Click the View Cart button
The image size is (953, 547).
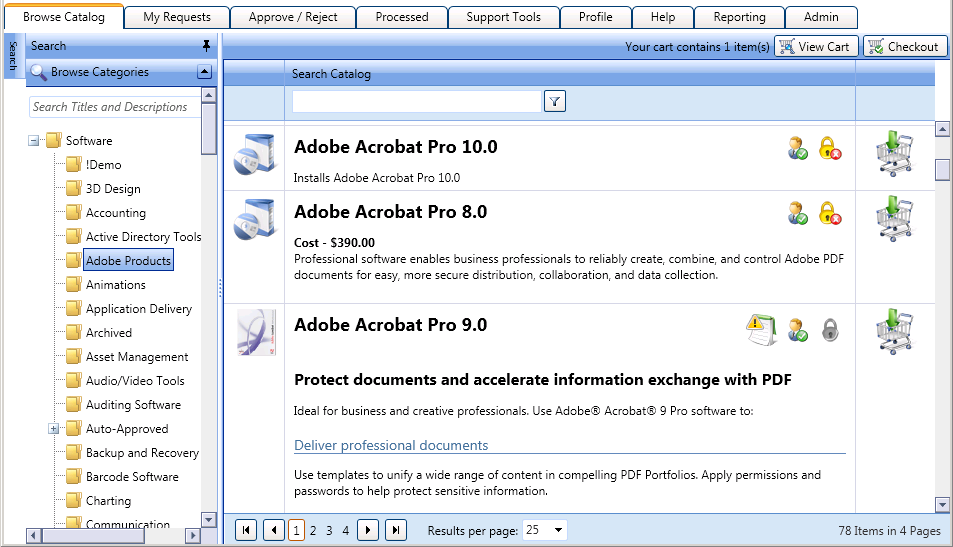pyautogui.click(x=816, y=47)
